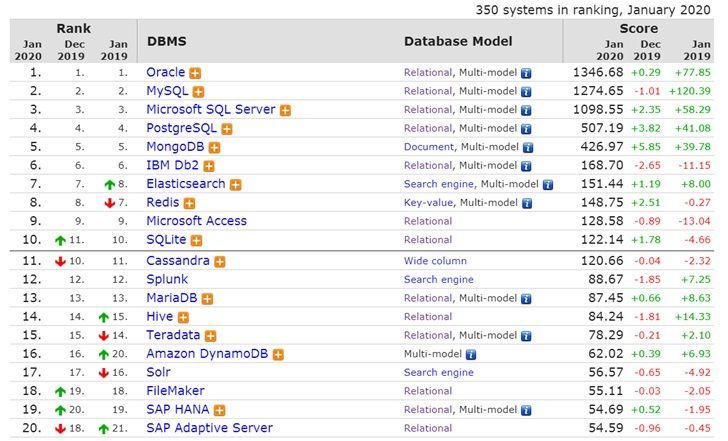Click the plus icon beside MongoDB
Viewport: 728px width, 441px height.
[x=215, y=147]
